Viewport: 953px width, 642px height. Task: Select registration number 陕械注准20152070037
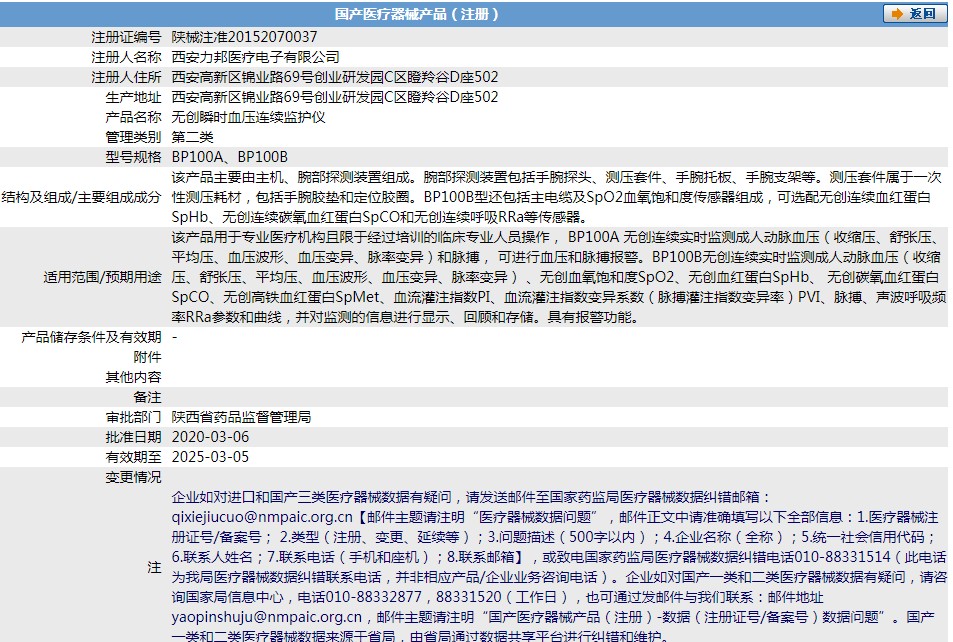[244, 37]
